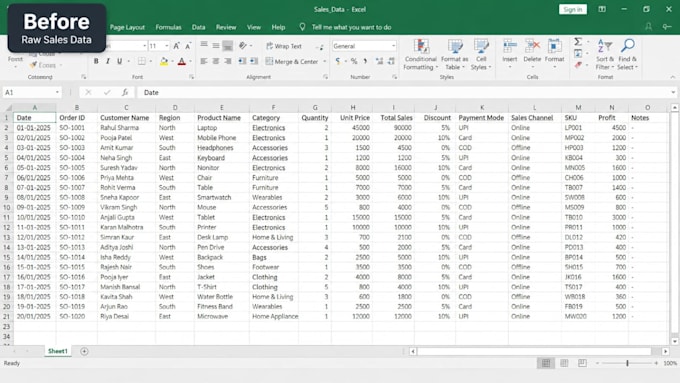Open Alignment dialog launcher
Screen dimensions: 680x383
[x=325, y=77]
